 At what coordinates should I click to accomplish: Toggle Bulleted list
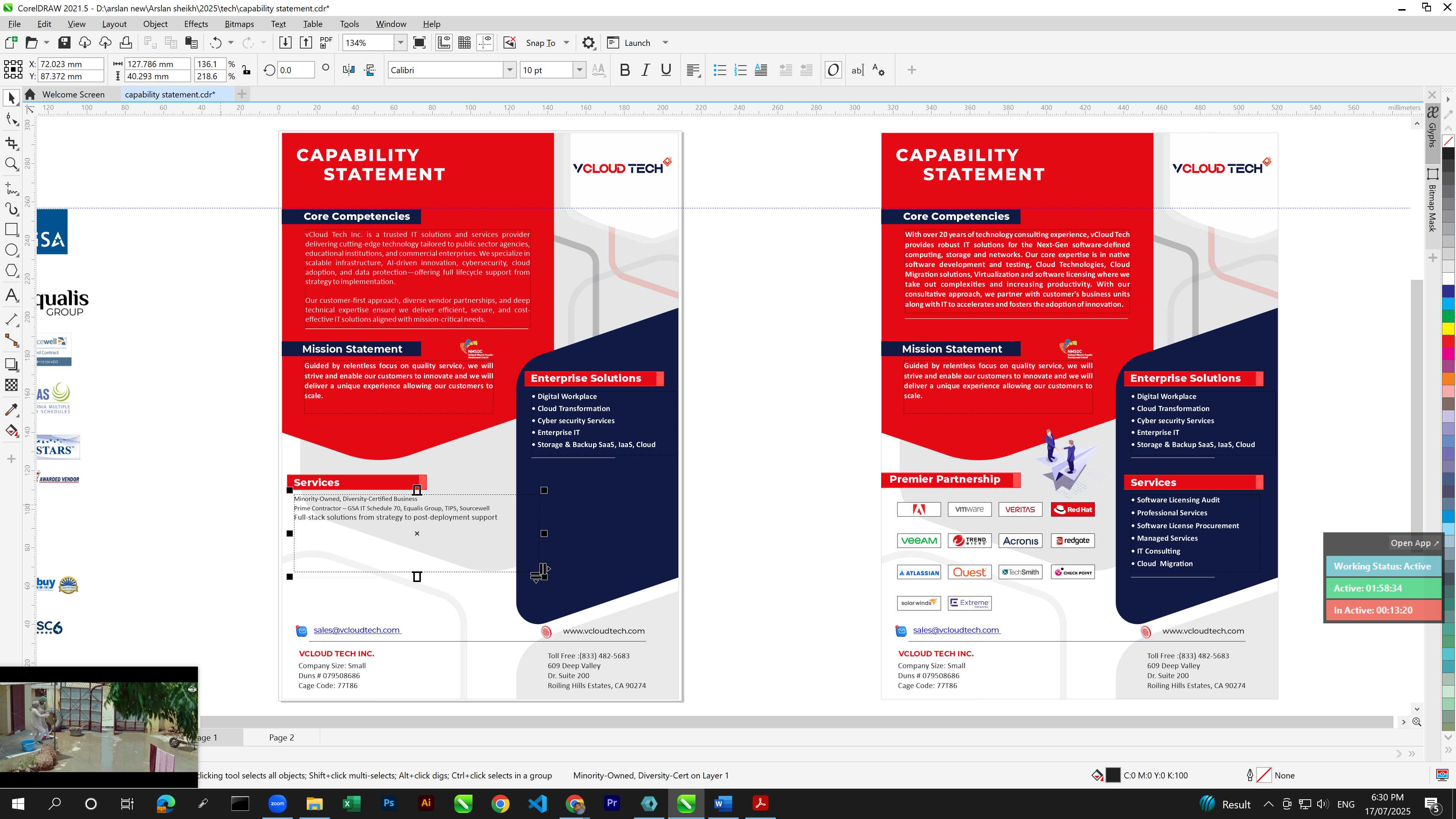[720, 70]
